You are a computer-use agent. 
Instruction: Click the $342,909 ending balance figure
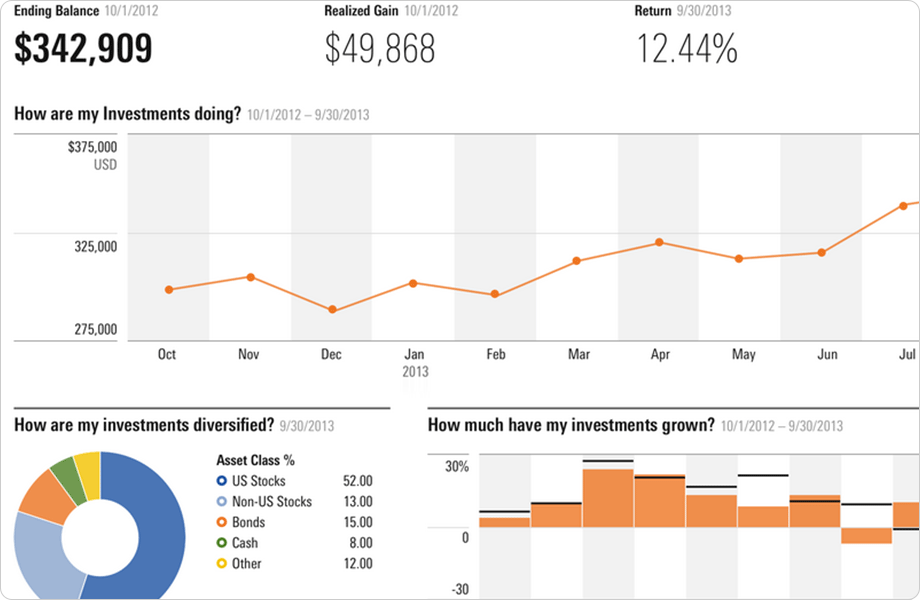pyautogui.click(x=83, y=48)
